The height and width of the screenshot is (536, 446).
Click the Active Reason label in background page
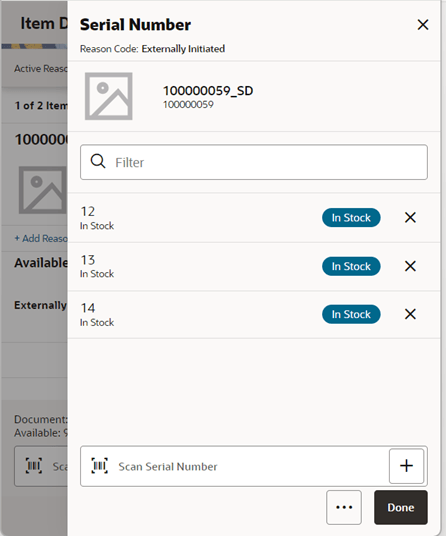point(41,68)
